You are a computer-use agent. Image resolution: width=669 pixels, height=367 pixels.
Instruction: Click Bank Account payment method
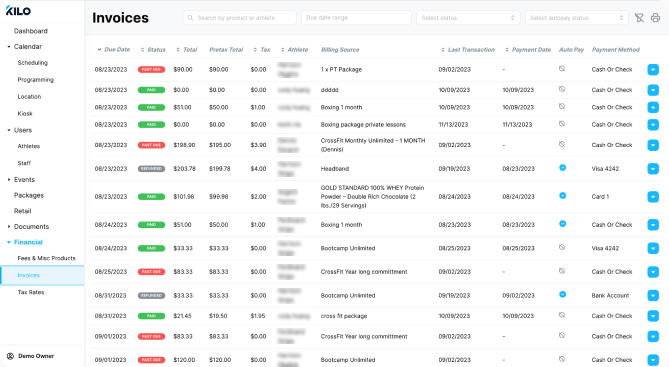(610, 296)
